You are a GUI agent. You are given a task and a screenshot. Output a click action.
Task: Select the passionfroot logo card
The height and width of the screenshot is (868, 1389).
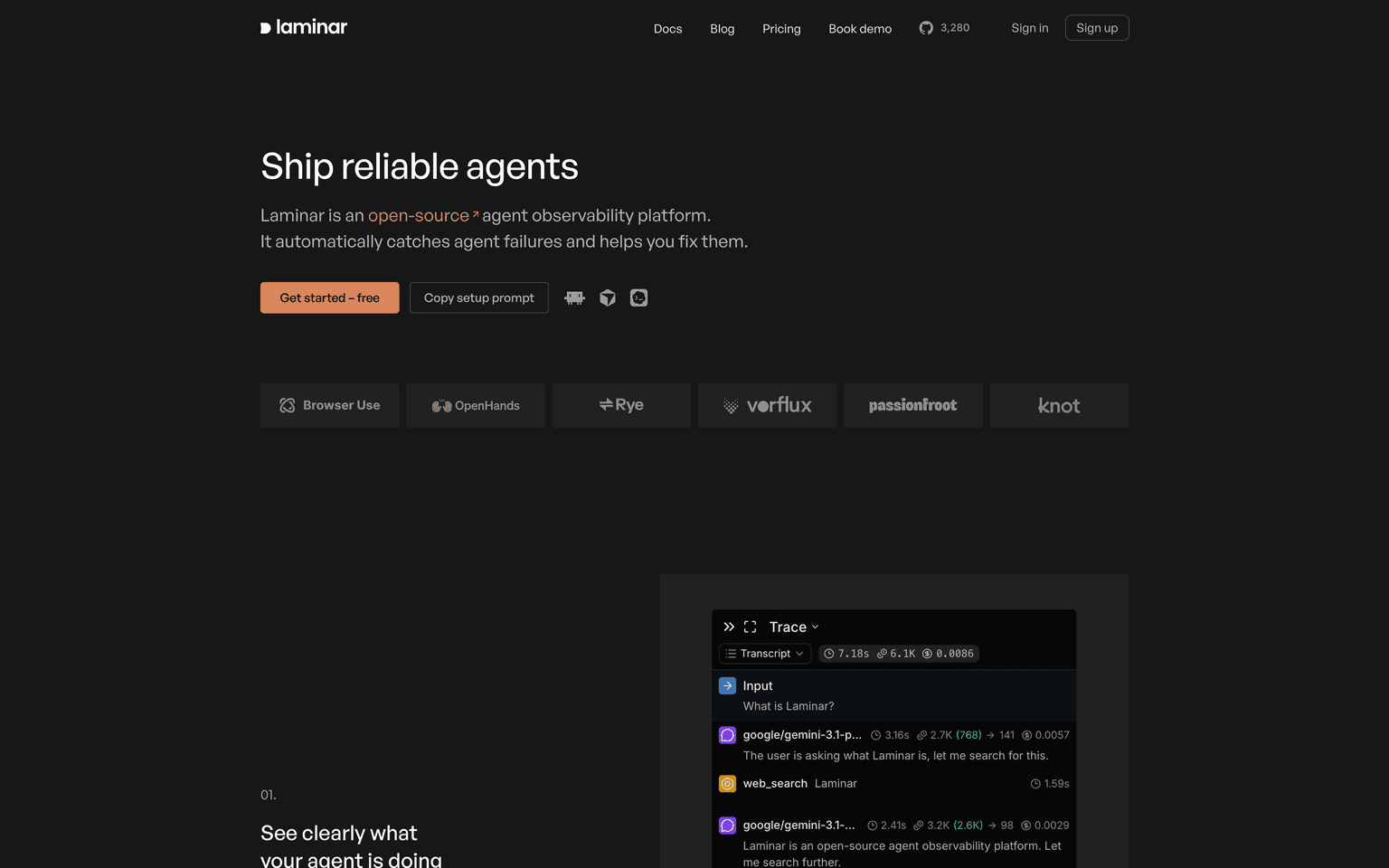point(913,405)
